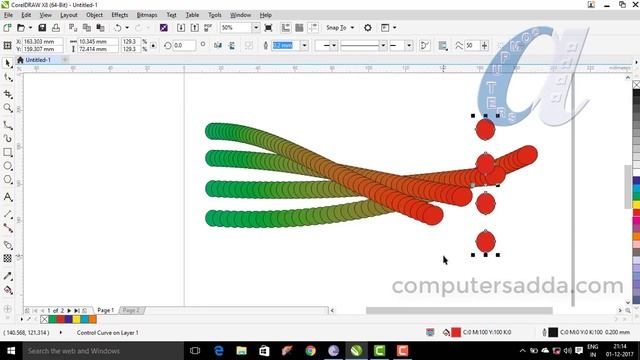Select the Text tool
The height and width of the screenshot is (360, 640).
7,197
